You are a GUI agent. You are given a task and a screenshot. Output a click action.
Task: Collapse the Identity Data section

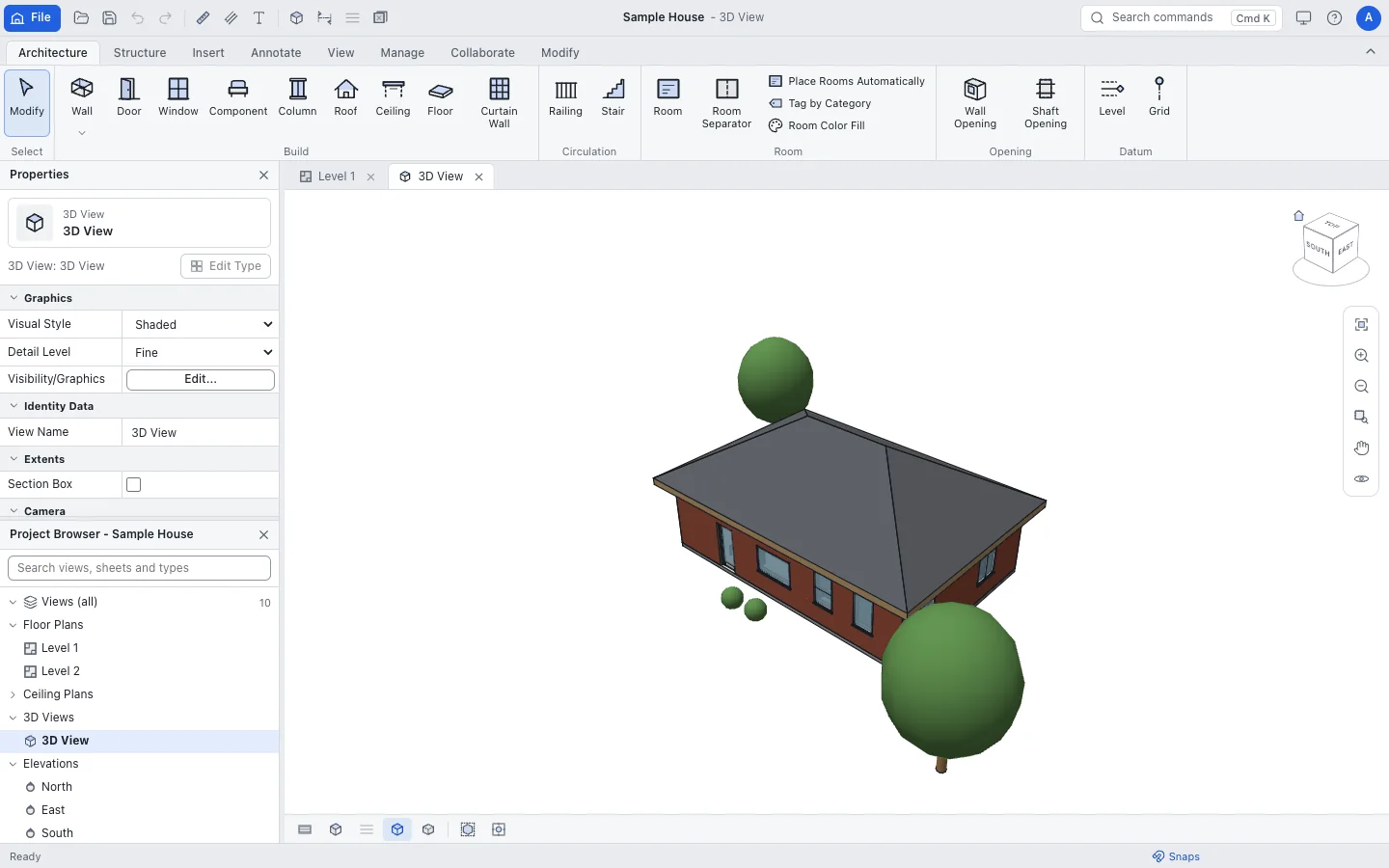[x=14, y=406]
